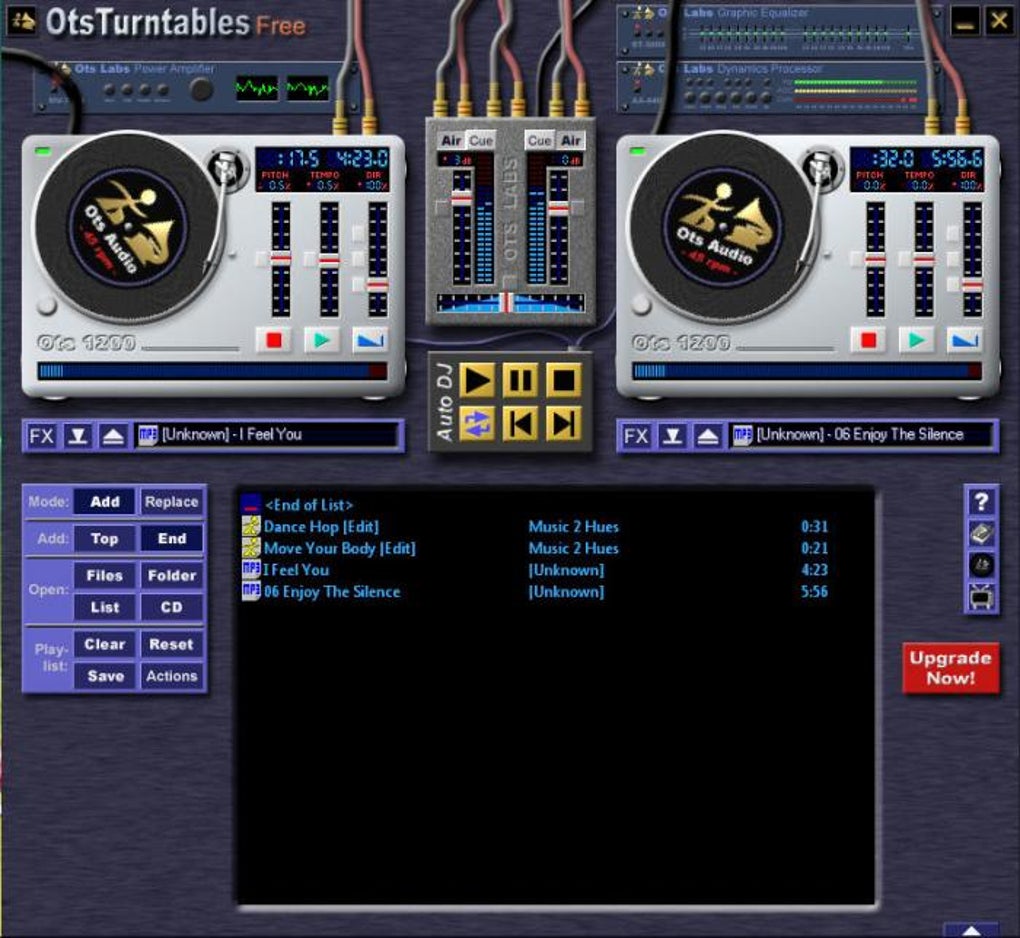Eject the track from right deck
Viewport: 1020px width, 938px height.
click(708, 435)
